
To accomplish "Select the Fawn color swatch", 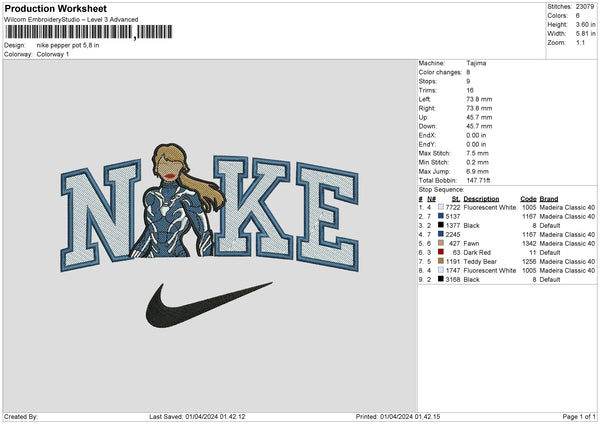I will (x=441, y=243).
